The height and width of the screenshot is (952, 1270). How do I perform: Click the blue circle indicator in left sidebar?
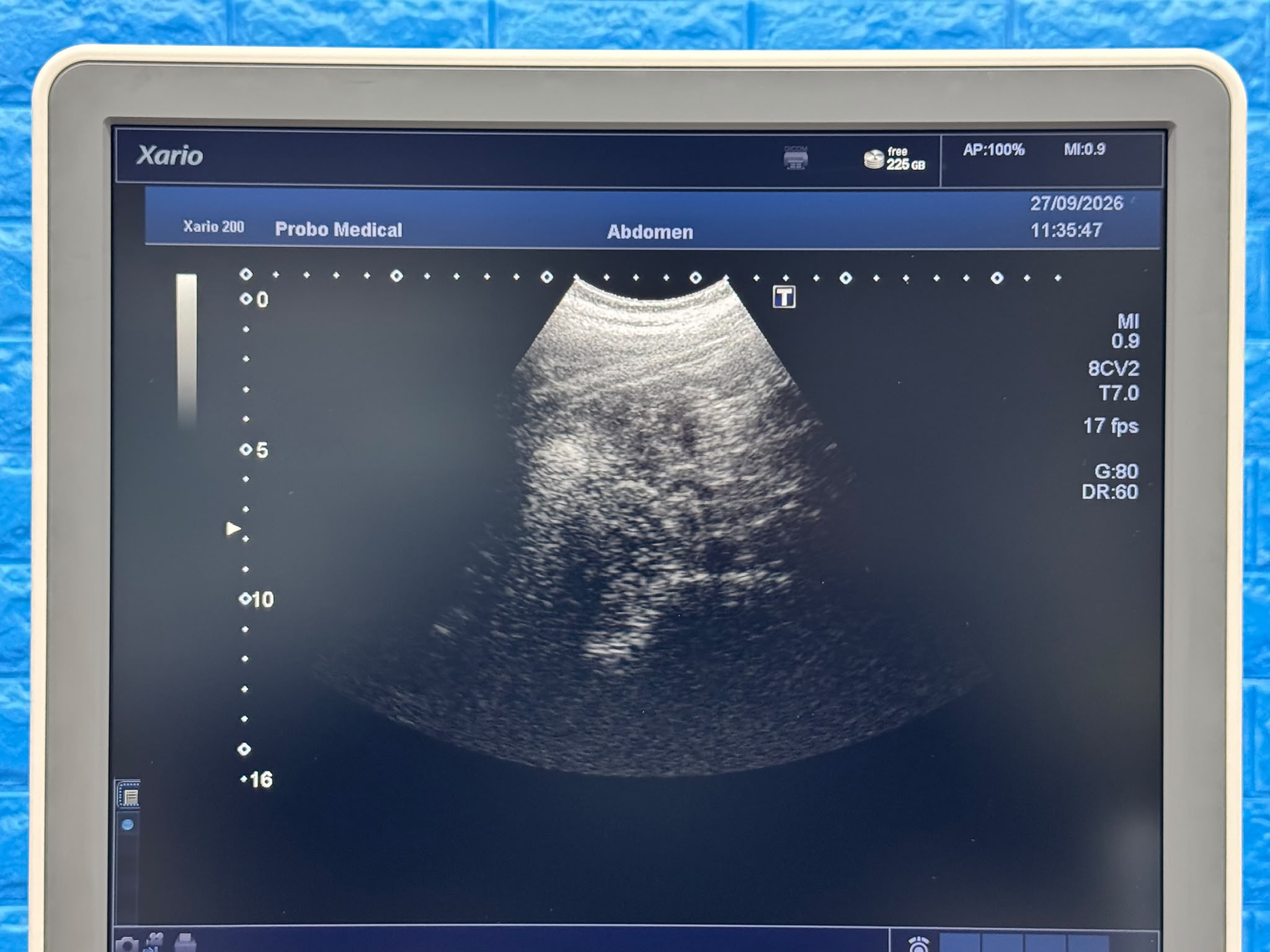(128, 825)
